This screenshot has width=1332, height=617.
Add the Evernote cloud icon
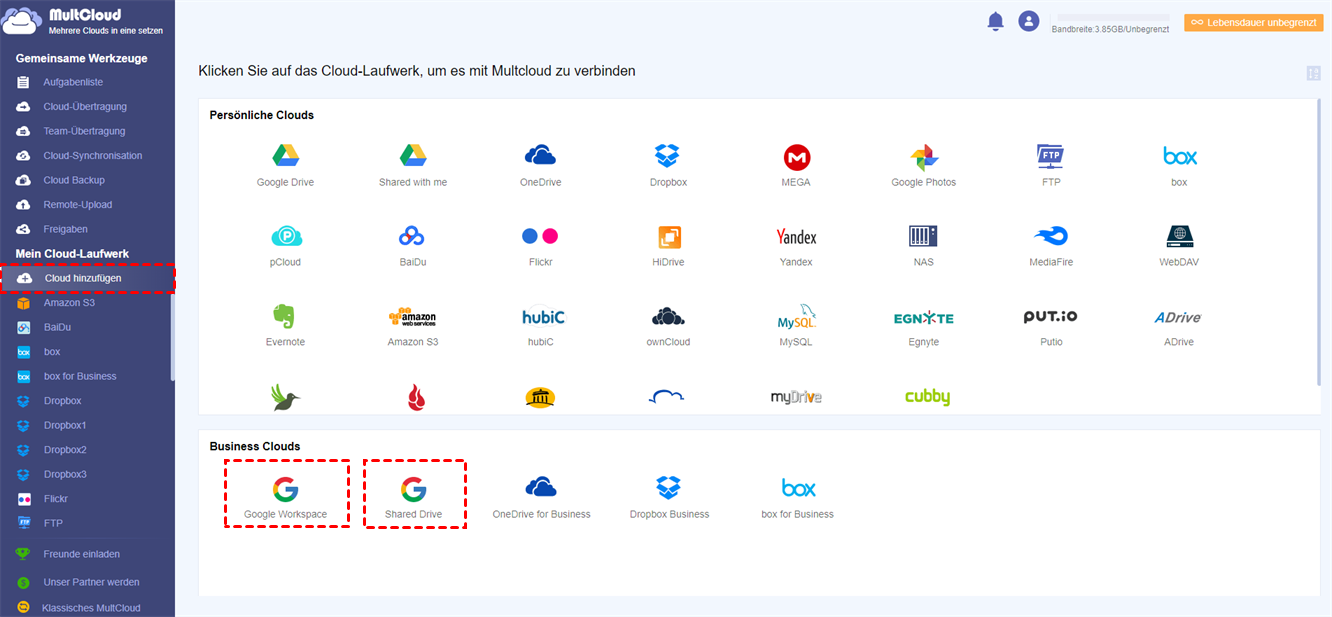coord(285,316)
